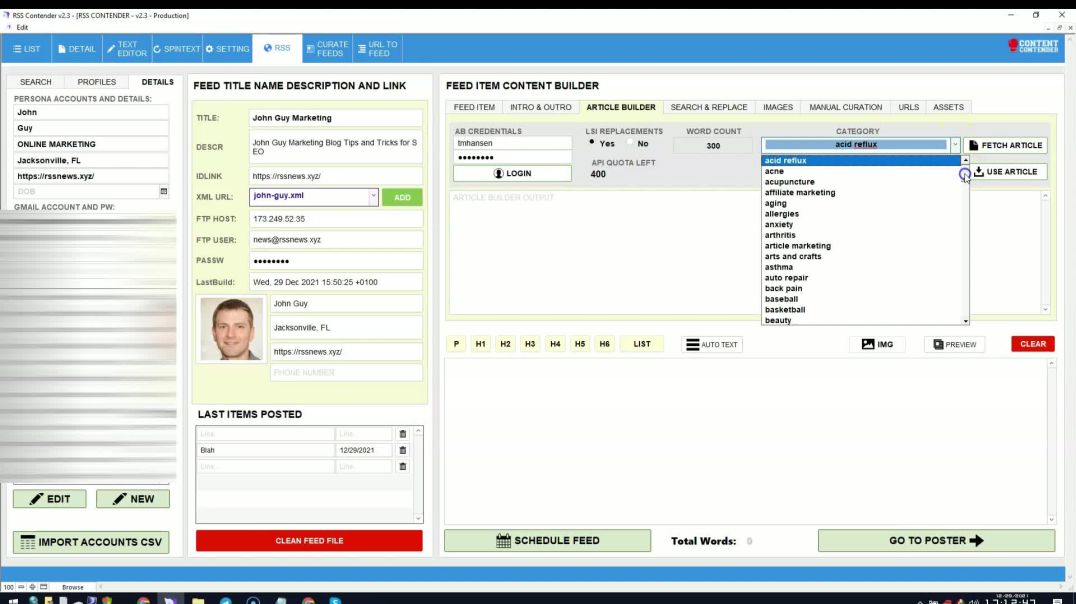The image size is (1076, 604).
Task: Open the SPINTEXT tool
Action: click(176, 49)
